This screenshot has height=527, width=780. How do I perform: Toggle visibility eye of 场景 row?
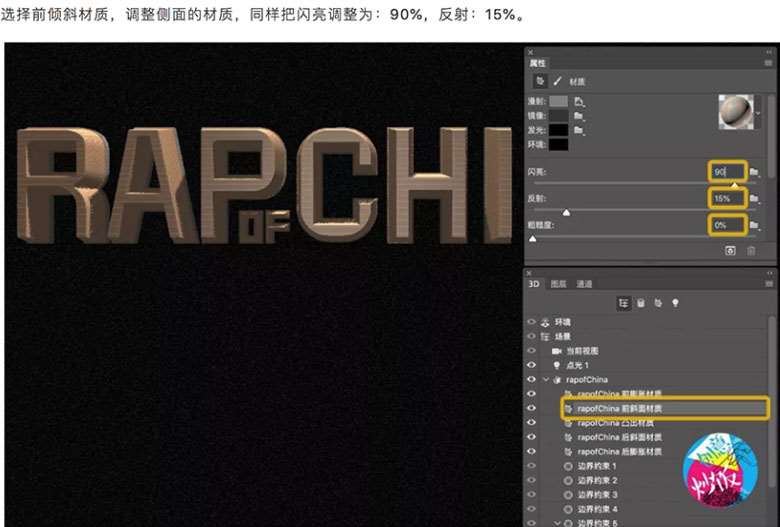(531, 336)
